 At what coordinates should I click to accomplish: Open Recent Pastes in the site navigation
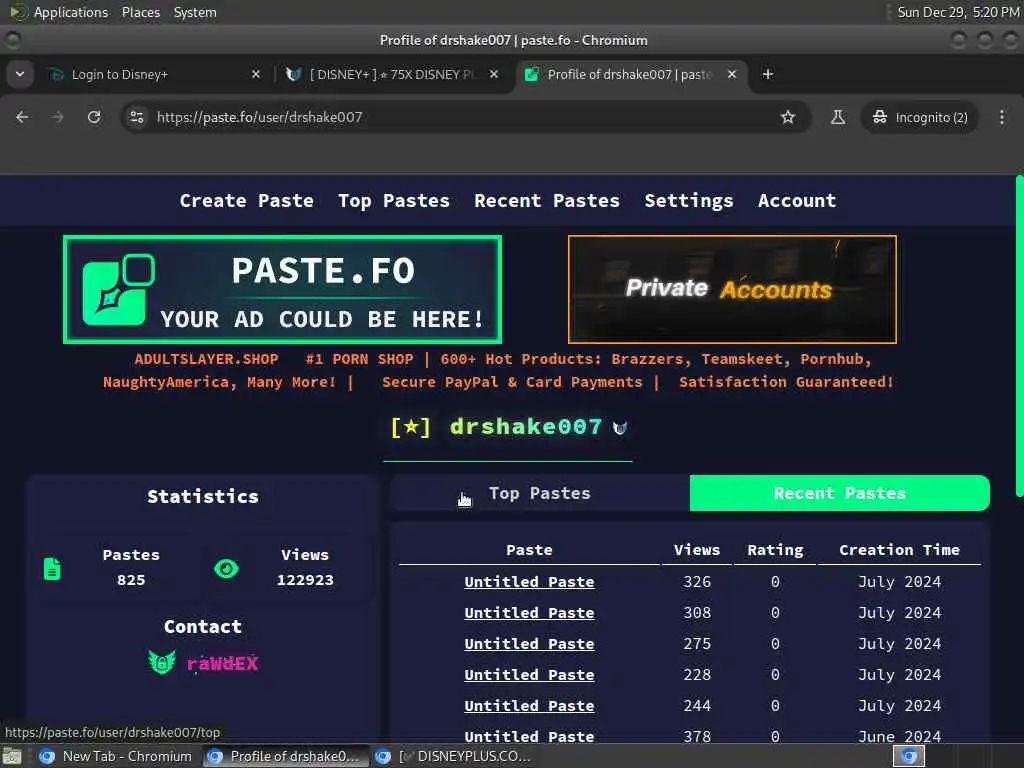[547, 200]
